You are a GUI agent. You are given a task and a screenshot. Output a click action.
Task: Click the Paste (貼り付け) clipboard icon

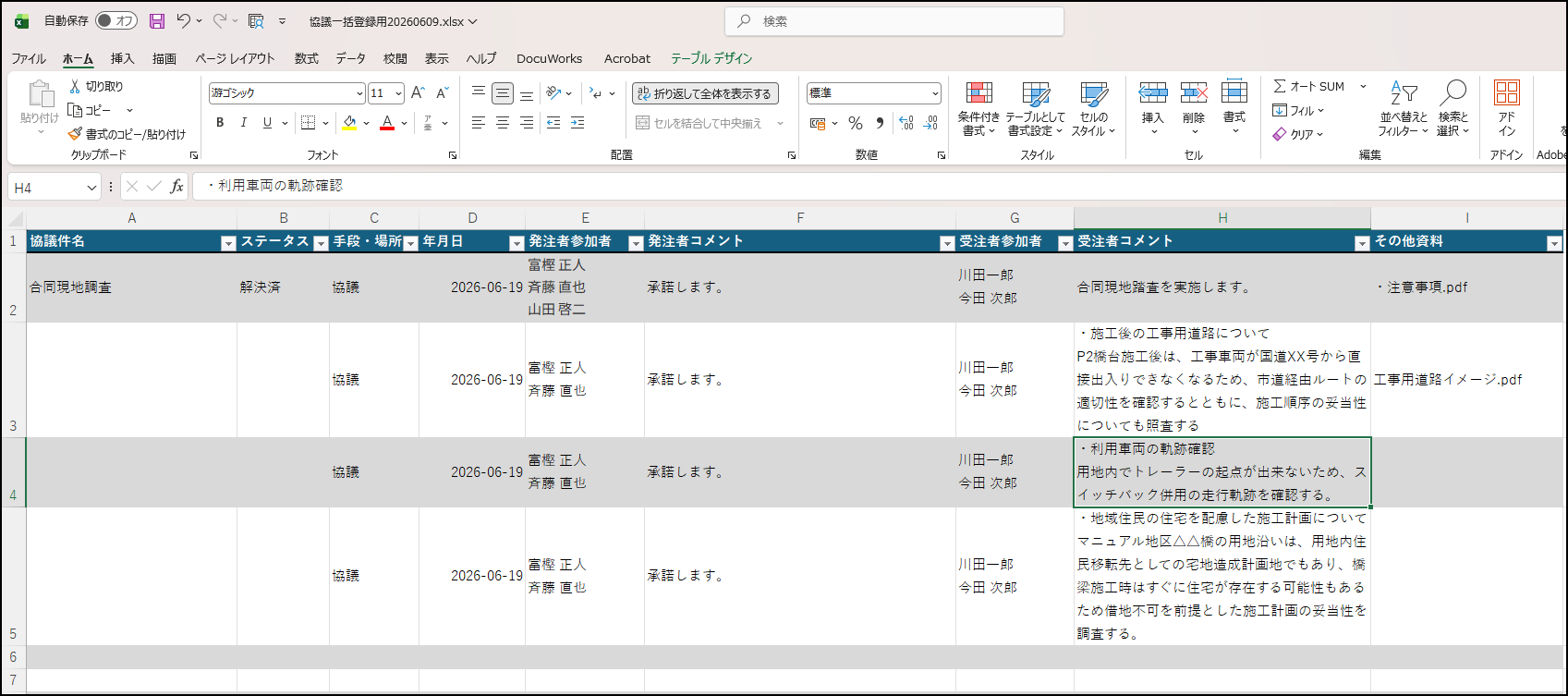[x=40, y=94]
